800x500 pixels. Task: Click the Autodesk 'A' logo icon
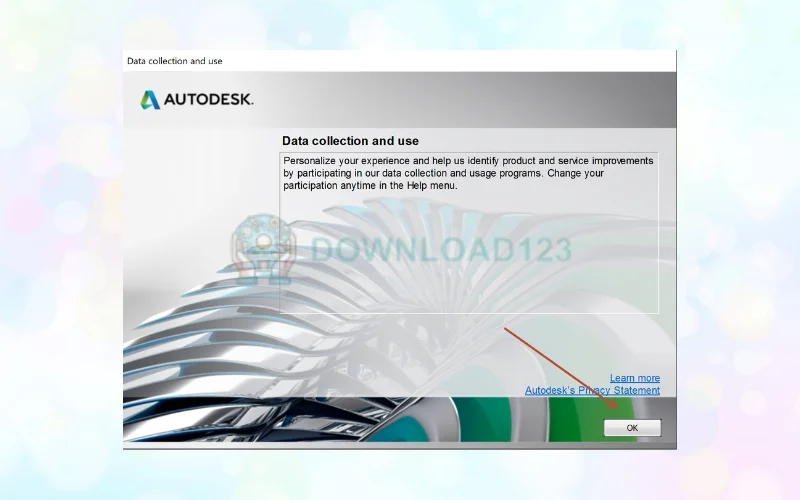pyautogui.click(x=150, y=100)
